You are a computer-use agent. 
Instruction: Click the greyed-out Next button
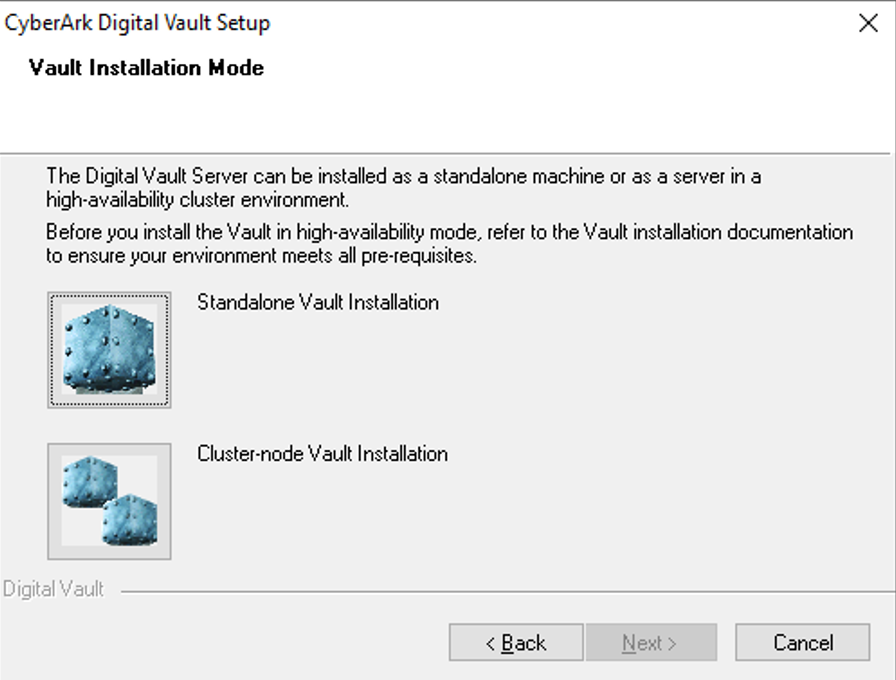651,642
